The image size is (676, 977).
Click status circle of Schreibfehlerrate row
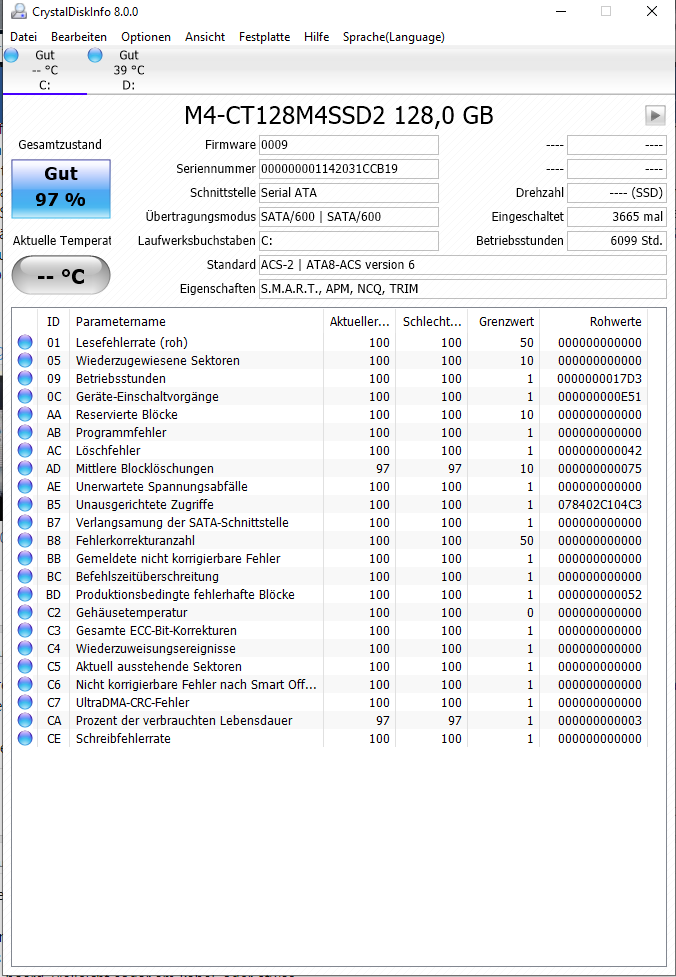pos(25,738)
